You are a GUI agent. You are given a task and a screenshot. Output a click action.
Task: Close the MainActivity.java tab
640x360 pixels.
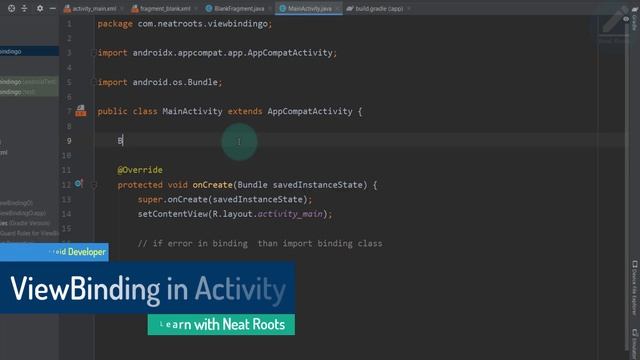[x=337, y=9]
